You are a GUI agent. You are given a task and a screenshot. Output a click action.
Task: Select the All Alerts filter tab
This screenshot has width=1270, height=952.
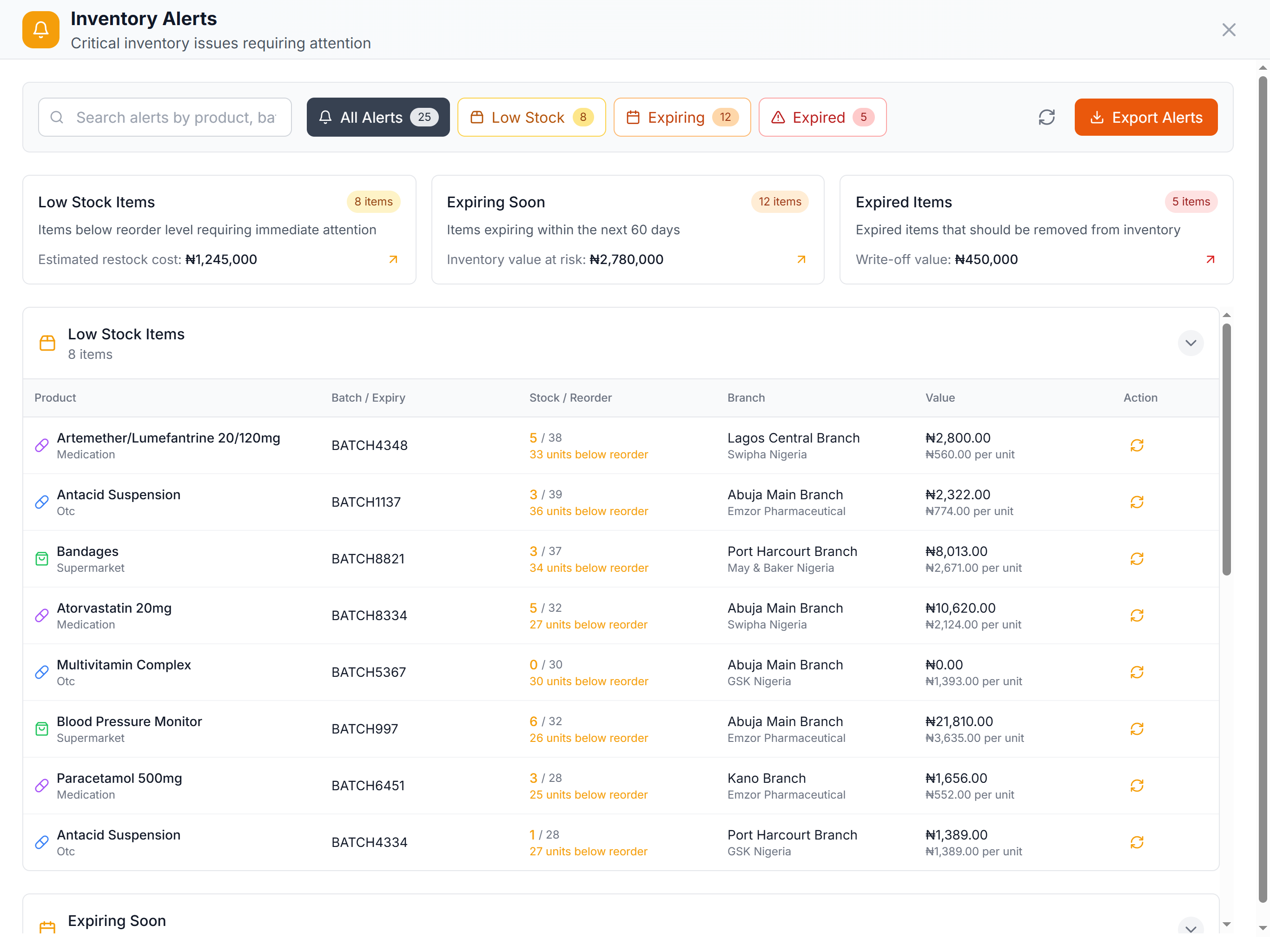pos(378,117)
